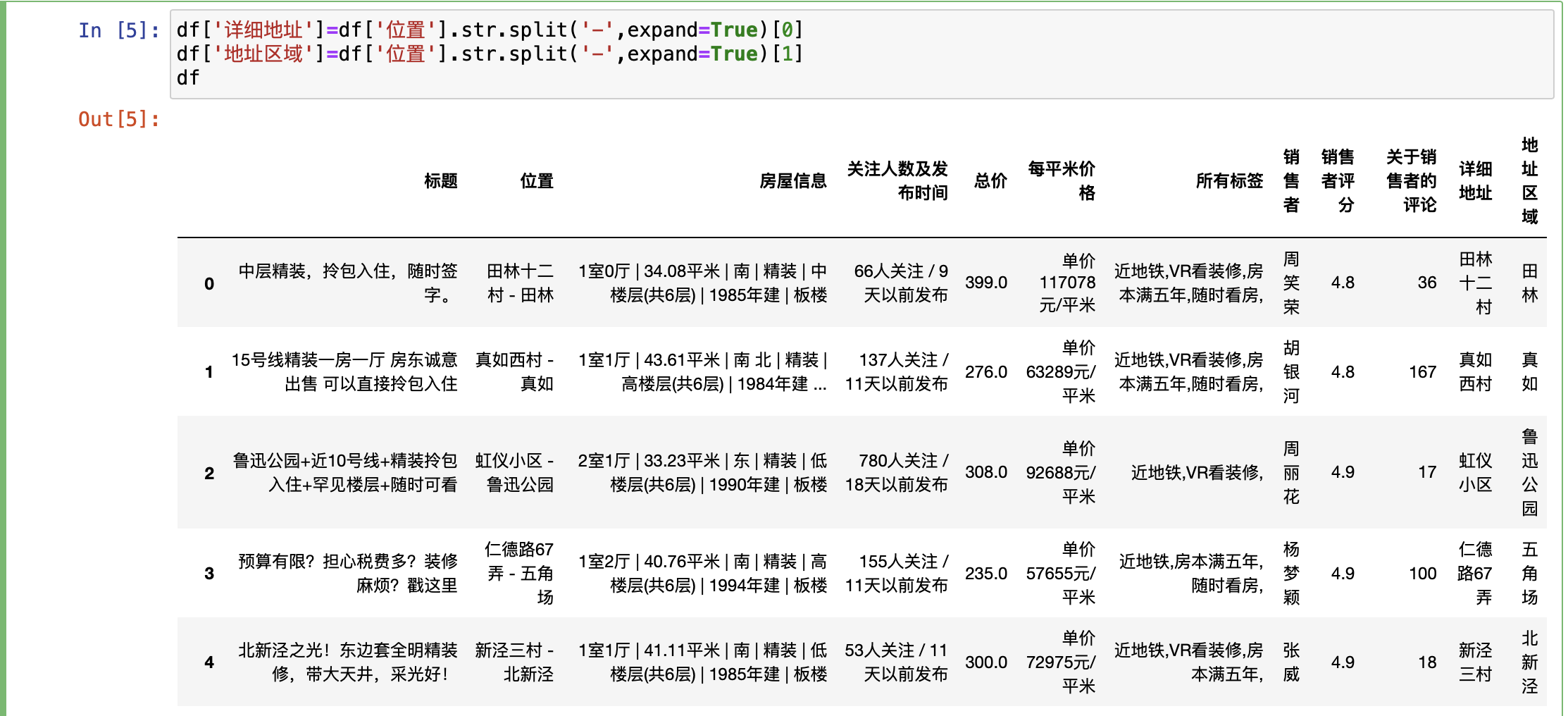This screenshot has width=1568, height=716.
Task: Select the '所有标签' column header
Action: [x=1230, y=181]
